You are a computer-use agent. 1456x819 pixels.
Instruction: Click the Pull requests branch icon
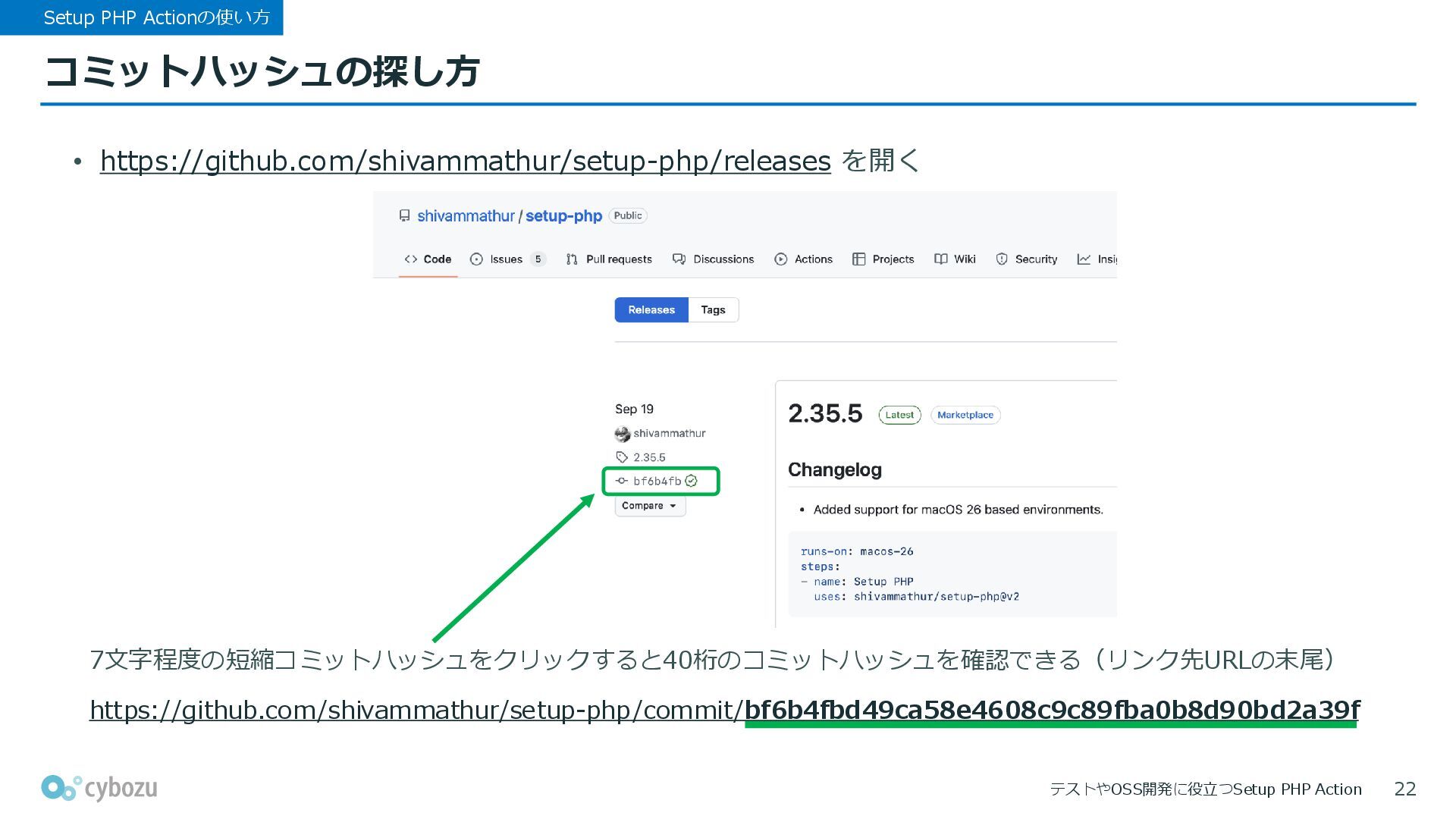[572, 259]
